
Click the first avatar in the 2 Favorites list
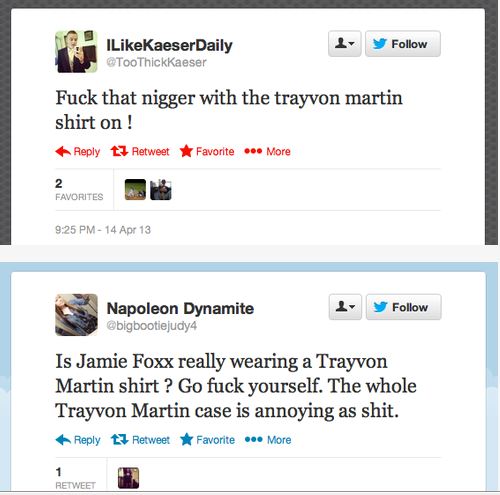135,190
